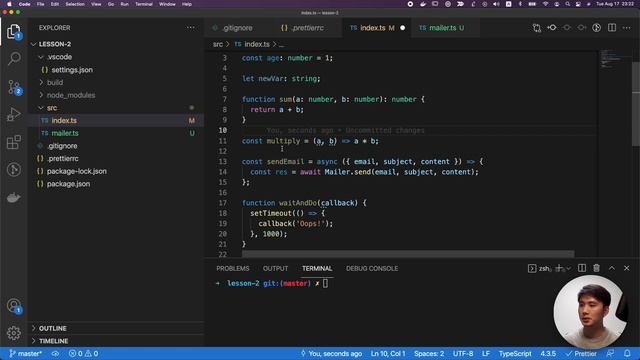The width and height of the screenshot is (640, 360).
Task: Click the publish changes cloud icon in status bar
Action: pyautogui.click(x=55, y=353)
